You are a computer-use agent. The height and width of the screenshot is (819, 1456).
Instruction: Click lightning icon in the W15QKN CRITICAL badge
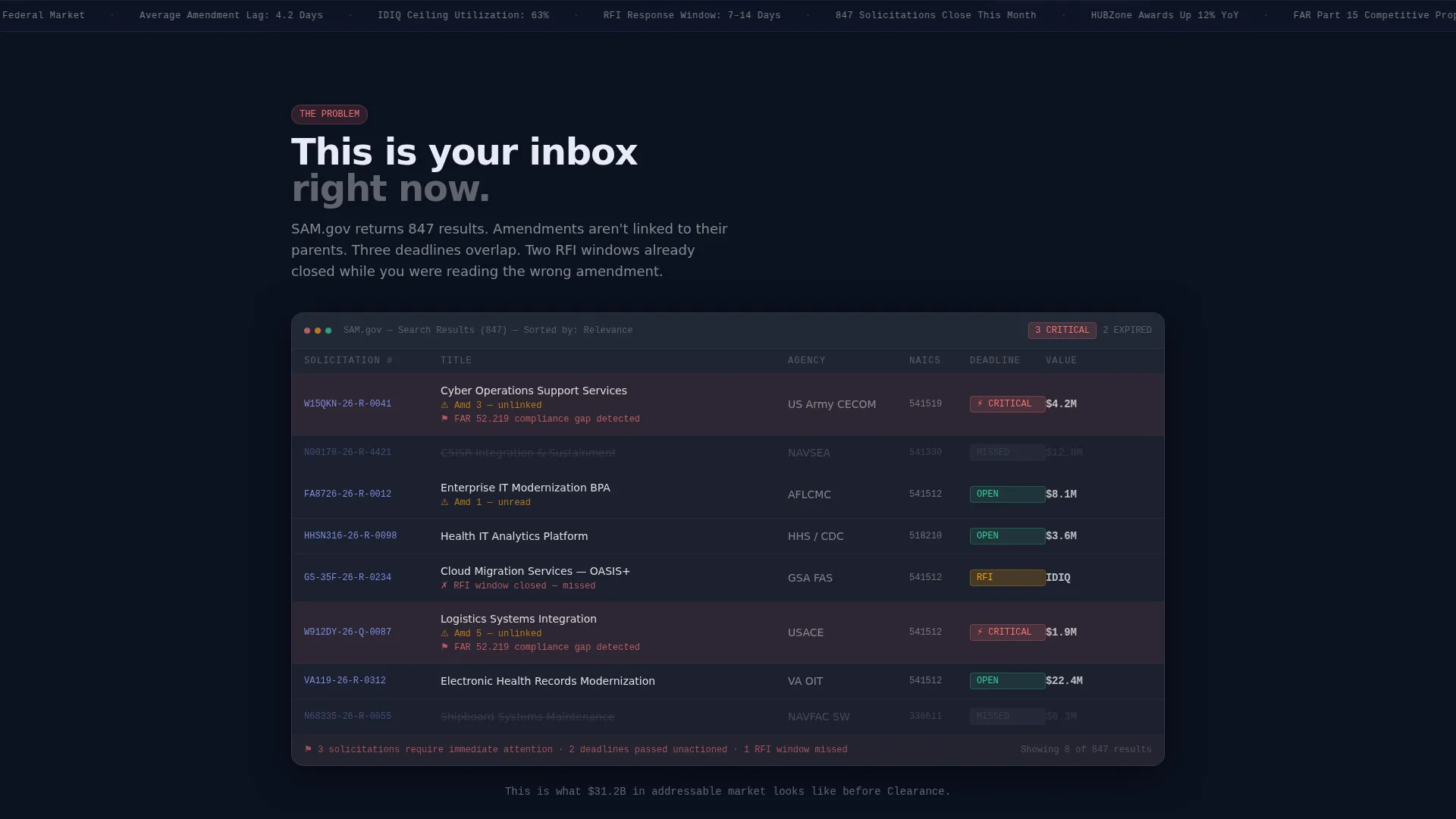click(x=980, y=404)
